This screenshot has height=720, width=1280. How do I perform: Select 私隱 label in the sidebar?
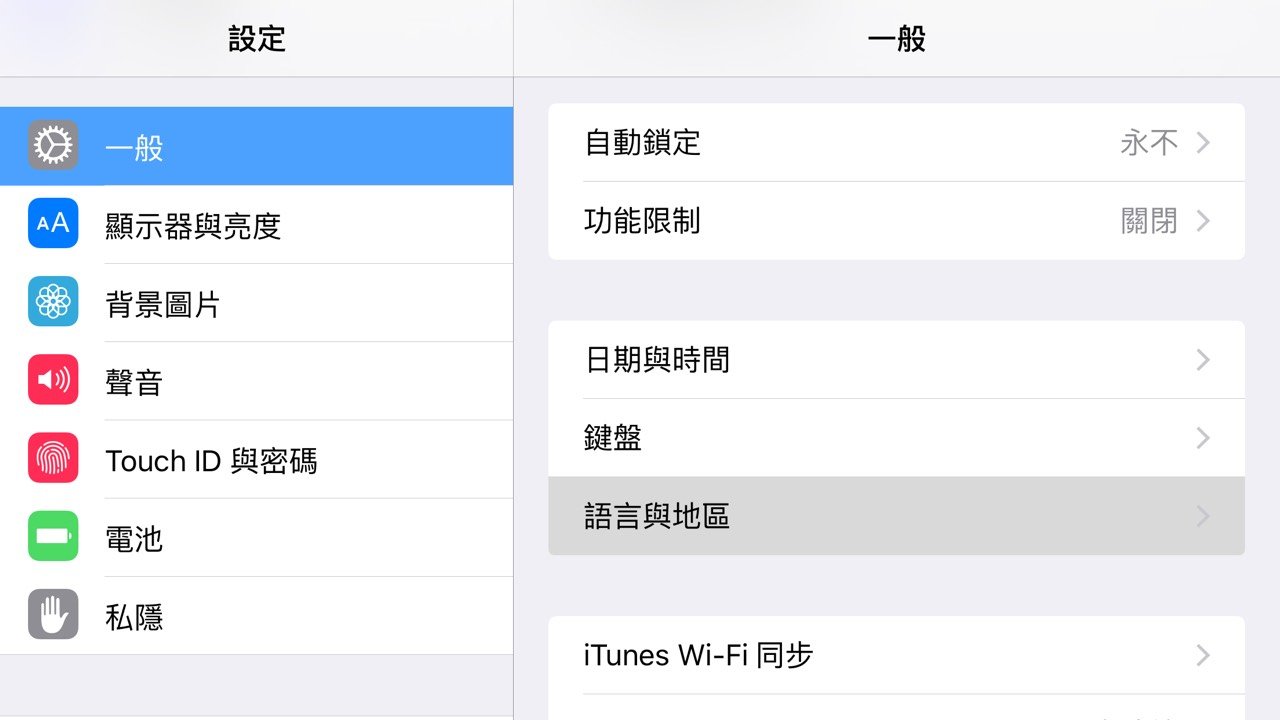[134, 617]
